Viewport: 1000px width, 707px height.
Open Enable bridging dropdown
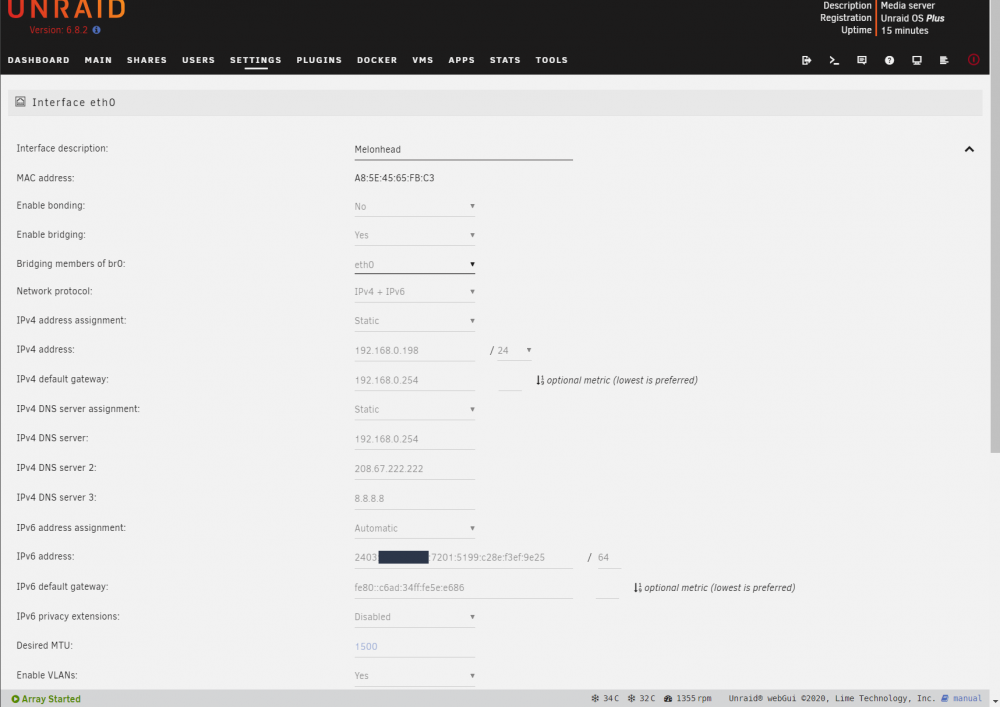[x=415, y=235]
